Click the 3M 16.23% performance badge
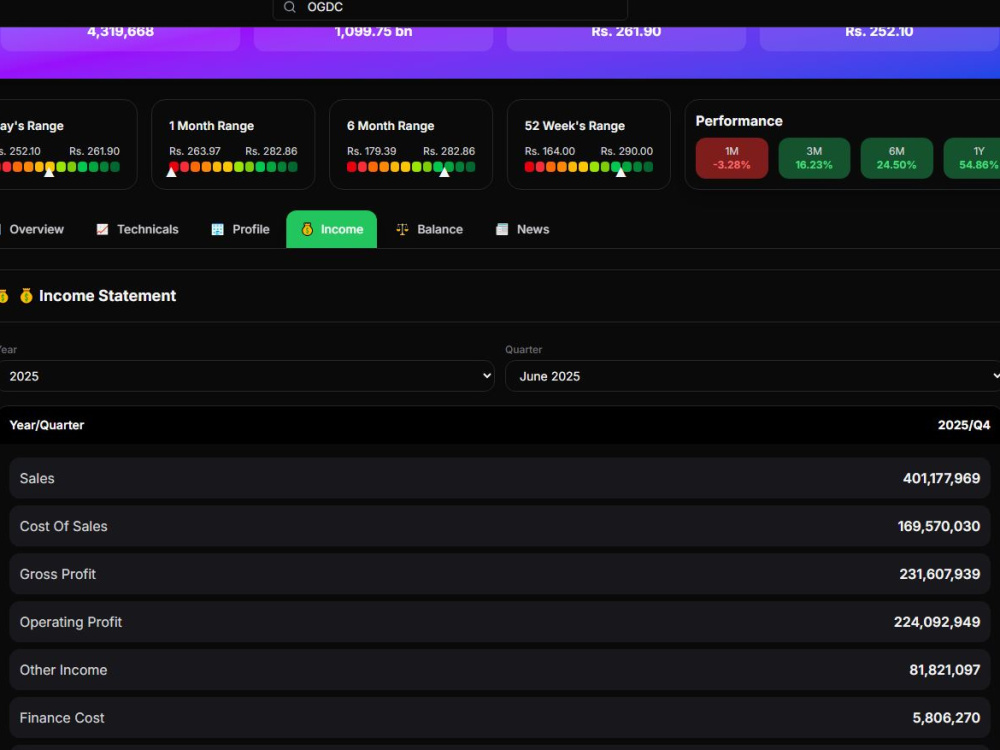This screenshot has height=750, width=1000. (x=814, y=158)
